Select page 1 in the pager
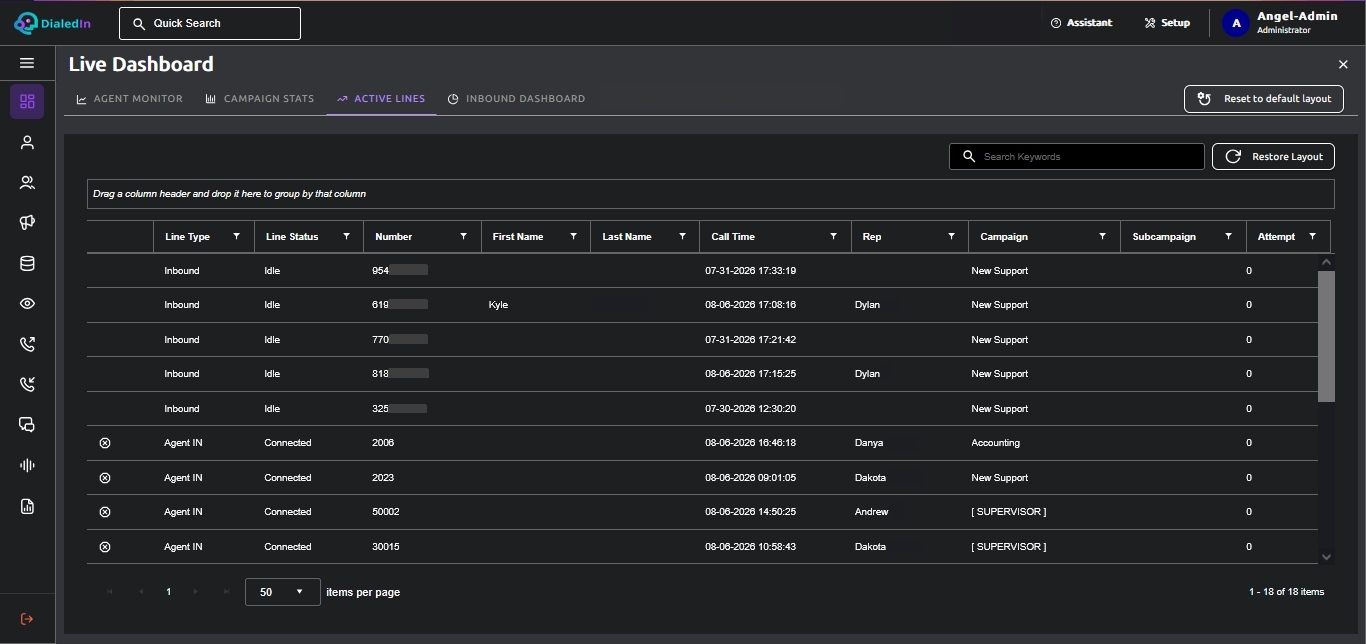Screen dimensions: 1366x644 click(x=168, y=592)
